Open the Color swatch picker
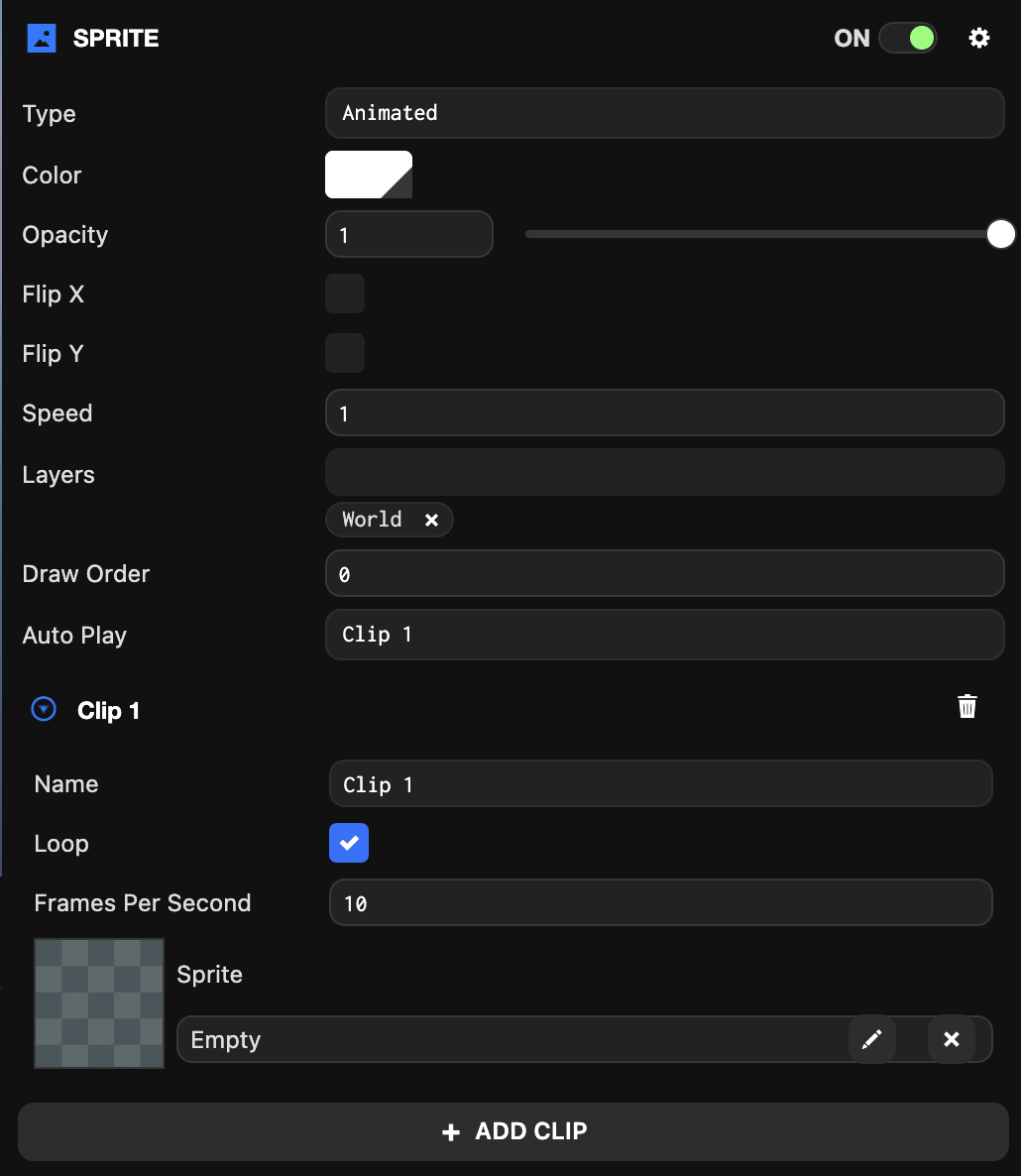This screenshot has height=1176, width=1021. point(369,176)
